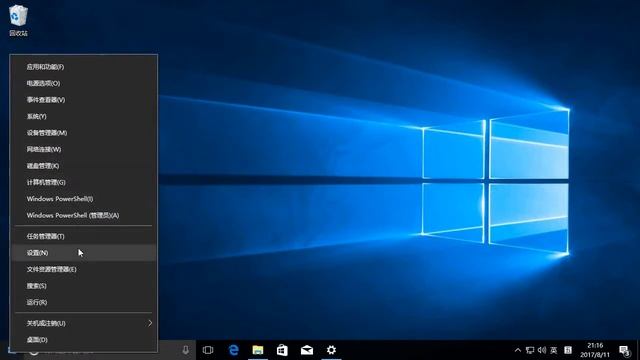The width and height of the screenshot is (640, 360).
Task: Open 文件资源管理器(E) from the menu
Action: click(83, 269)
